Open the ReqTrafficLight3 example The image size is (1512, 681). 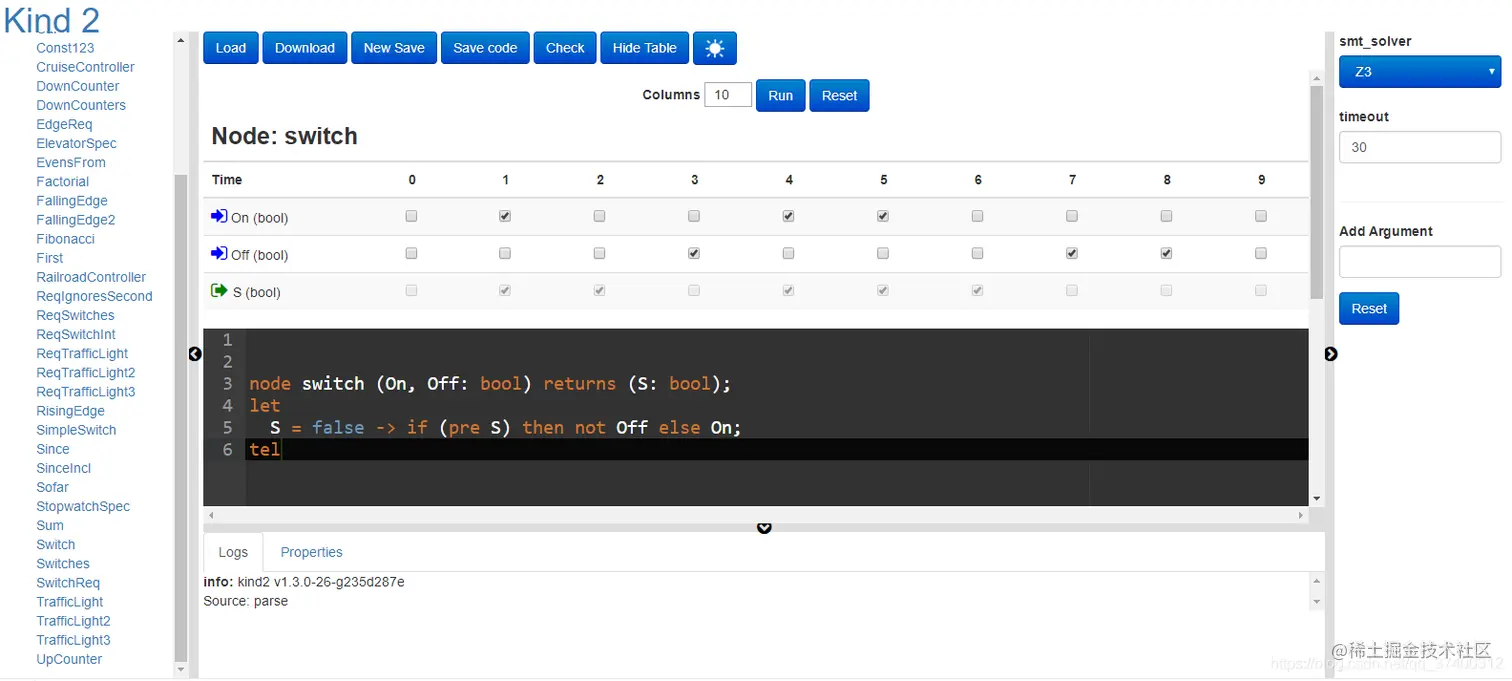coord(86,392)
